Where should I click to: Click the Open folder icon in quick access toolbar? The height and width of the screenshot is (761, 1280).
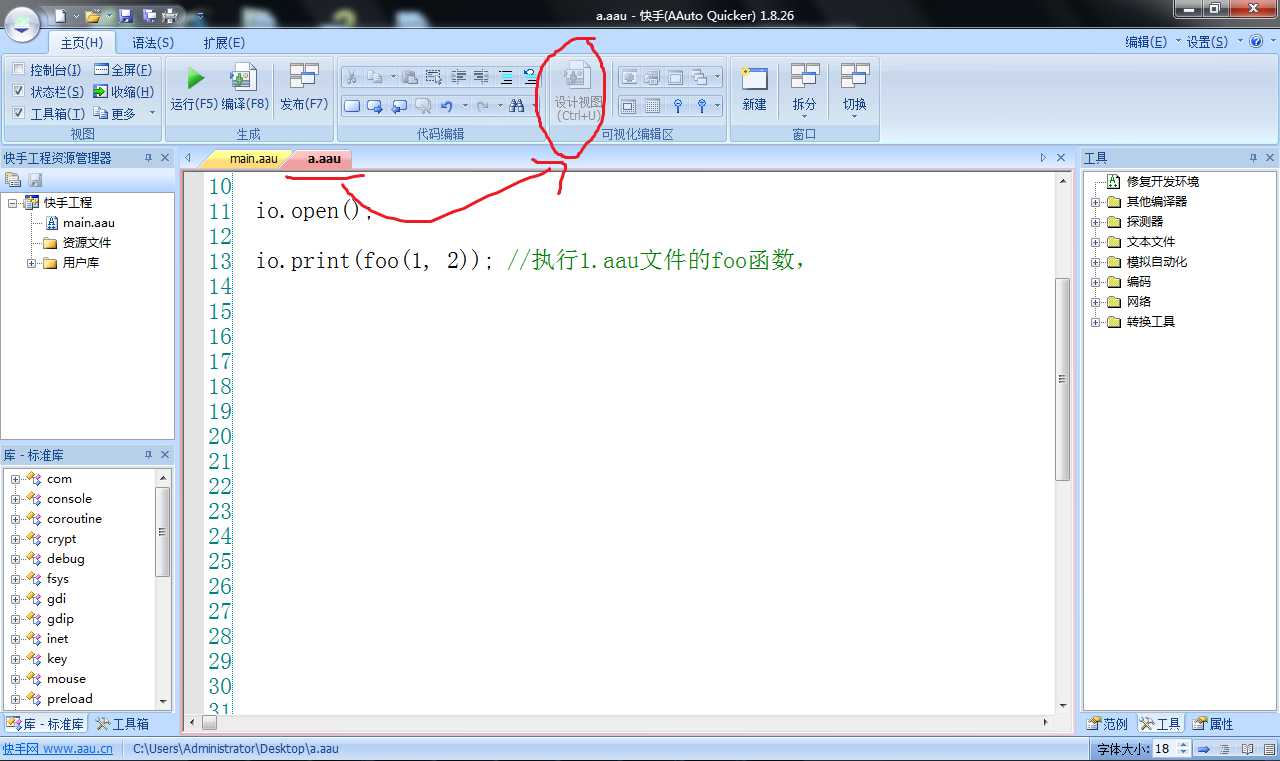[x=93, y=16]
